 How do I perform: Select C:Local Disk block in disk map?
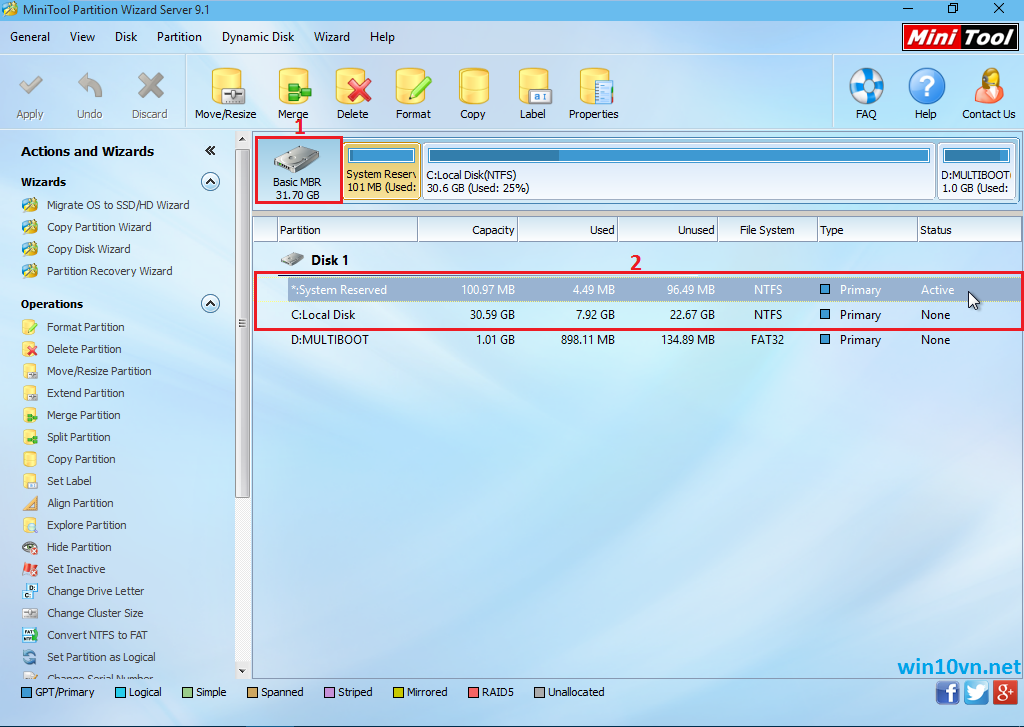click(x=679, y=171)
